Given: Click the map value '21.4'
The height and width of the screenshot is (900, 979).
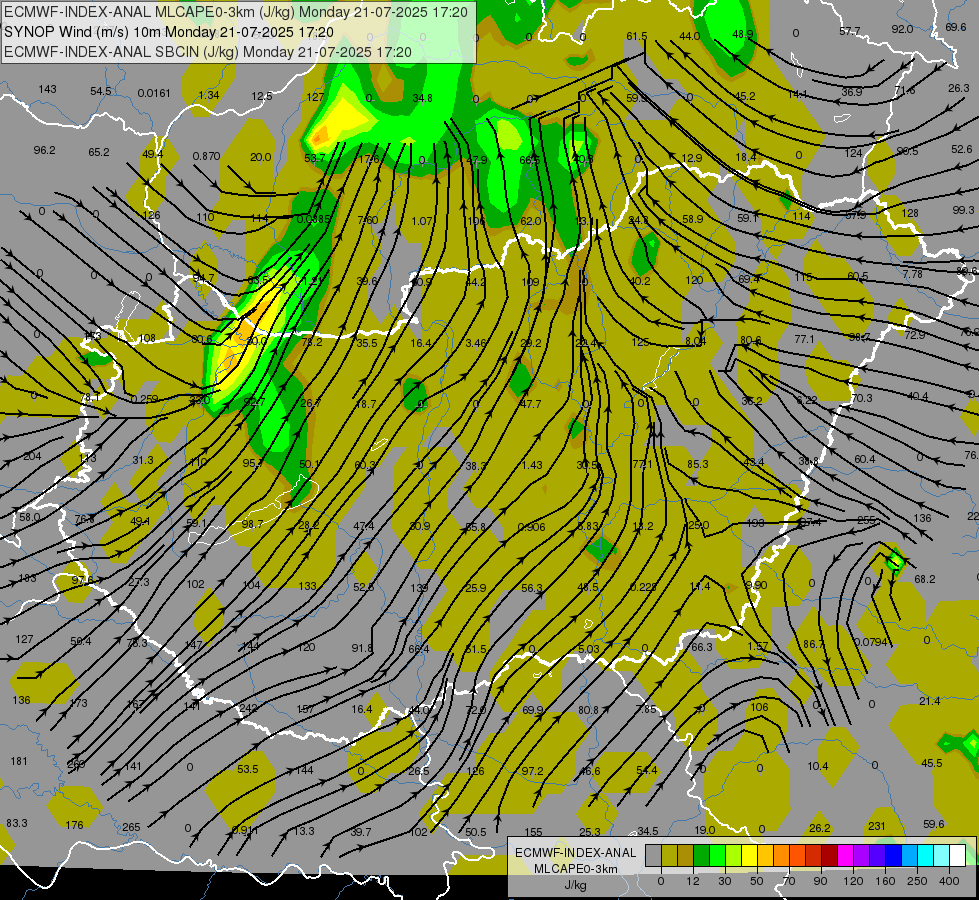Looking at the screenshot, I should pos(930,701).
